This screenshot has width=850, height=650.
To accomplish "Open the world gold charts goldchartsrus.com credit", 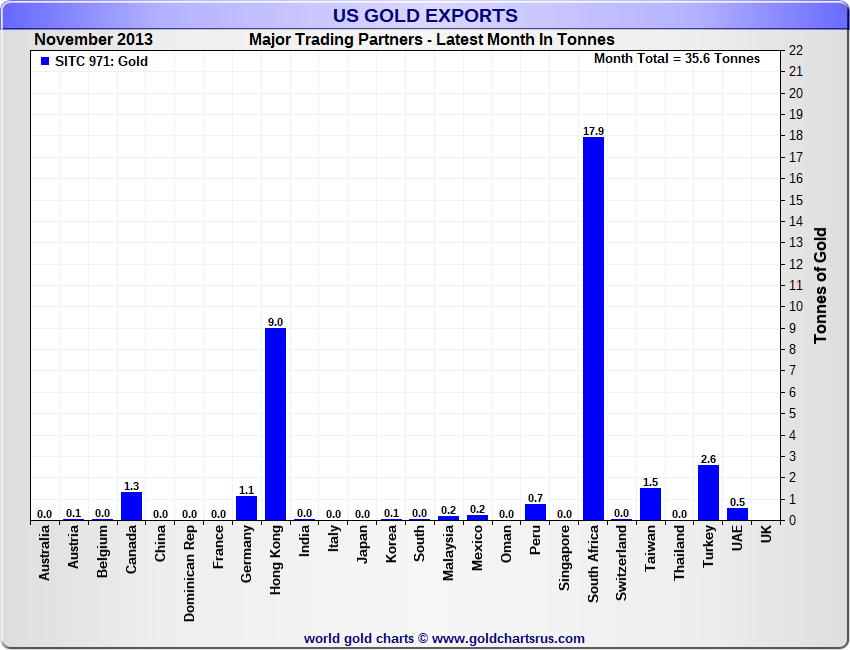I will coord(445,639).
